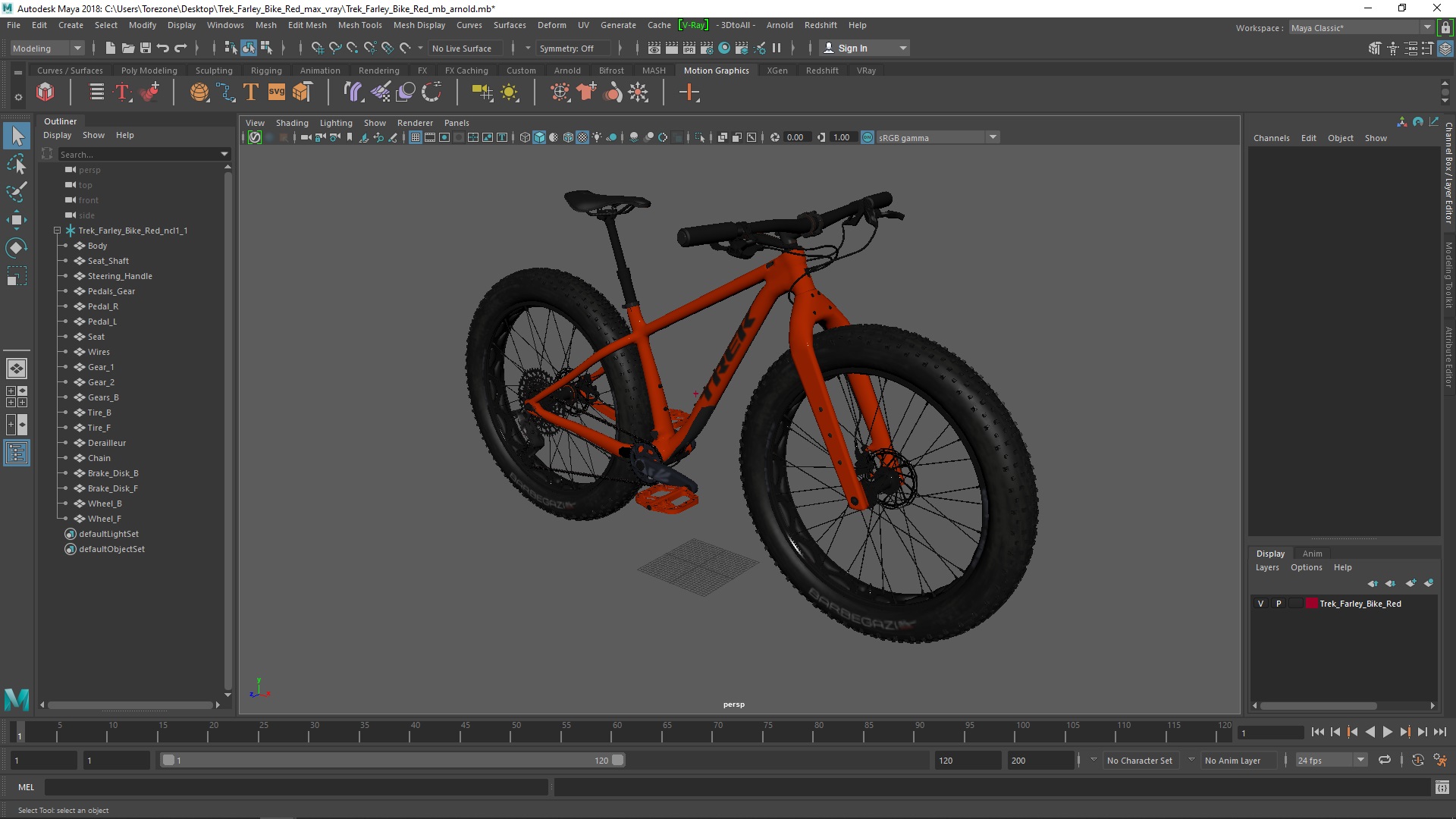This screenshot has width=1456, height=819.
Task: Click the Save scene icon
Action: click(x=146, y=48)
